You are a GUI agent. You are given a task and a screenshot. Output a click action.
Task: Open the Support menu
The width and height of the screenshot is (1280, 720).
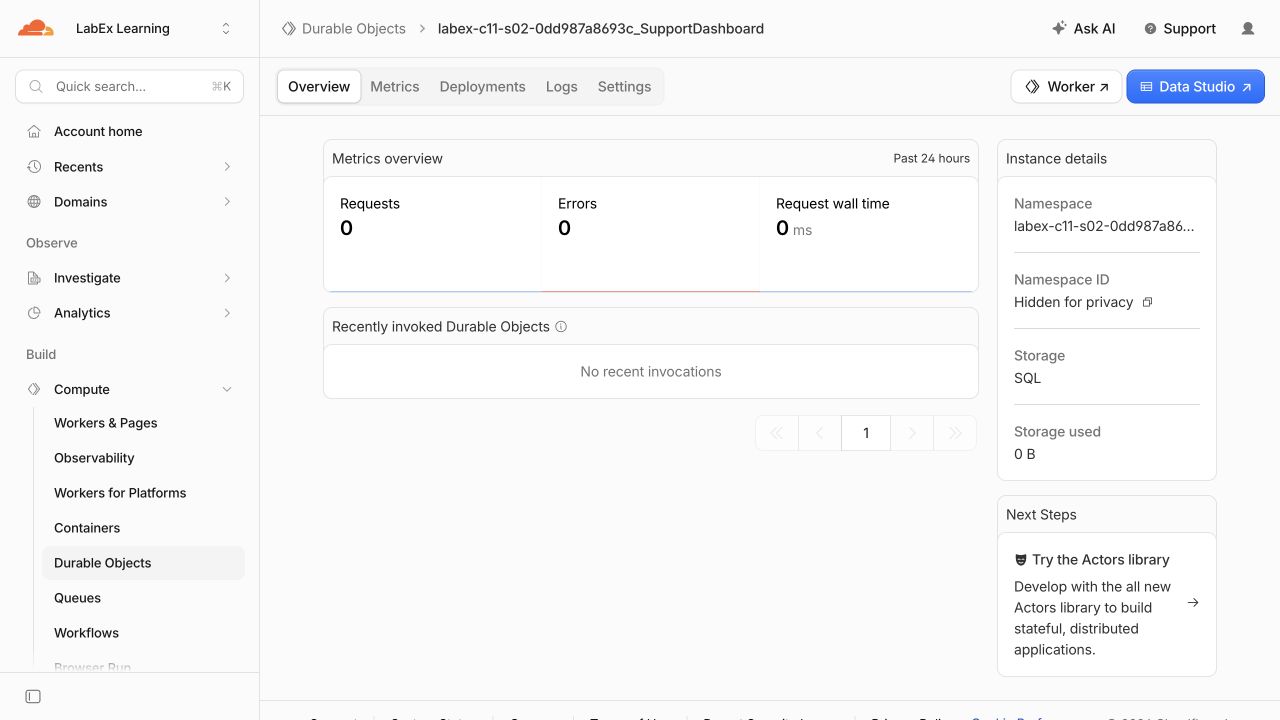pos(1180,28)
